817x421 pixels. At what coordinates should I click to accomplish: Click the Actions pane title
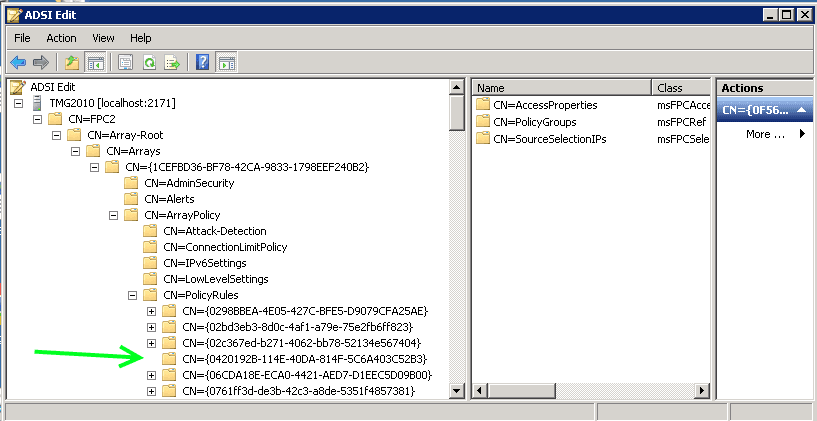point(742,88)
